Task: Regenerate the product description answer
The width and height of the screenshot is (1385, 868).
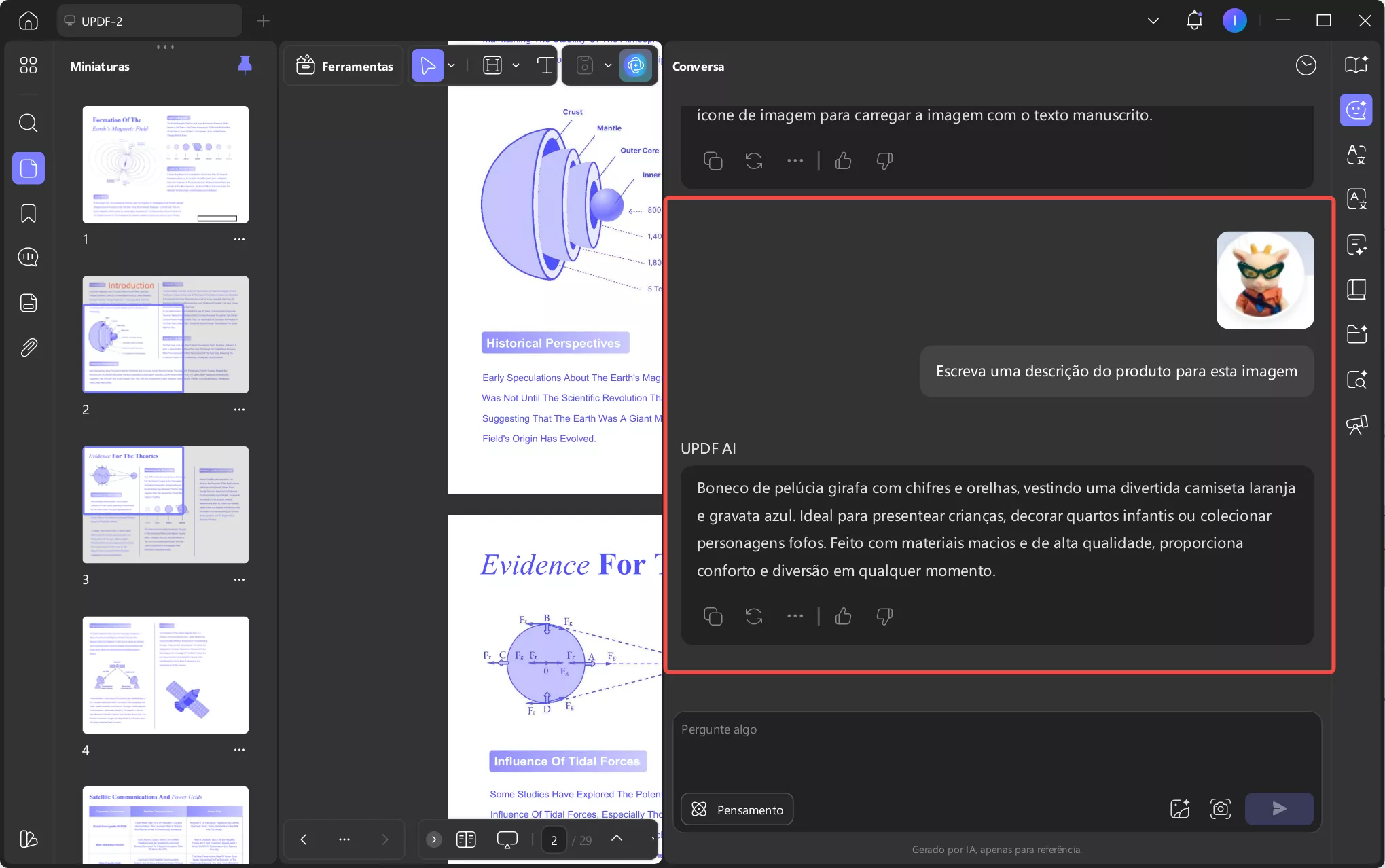Action: coord(753,616)
